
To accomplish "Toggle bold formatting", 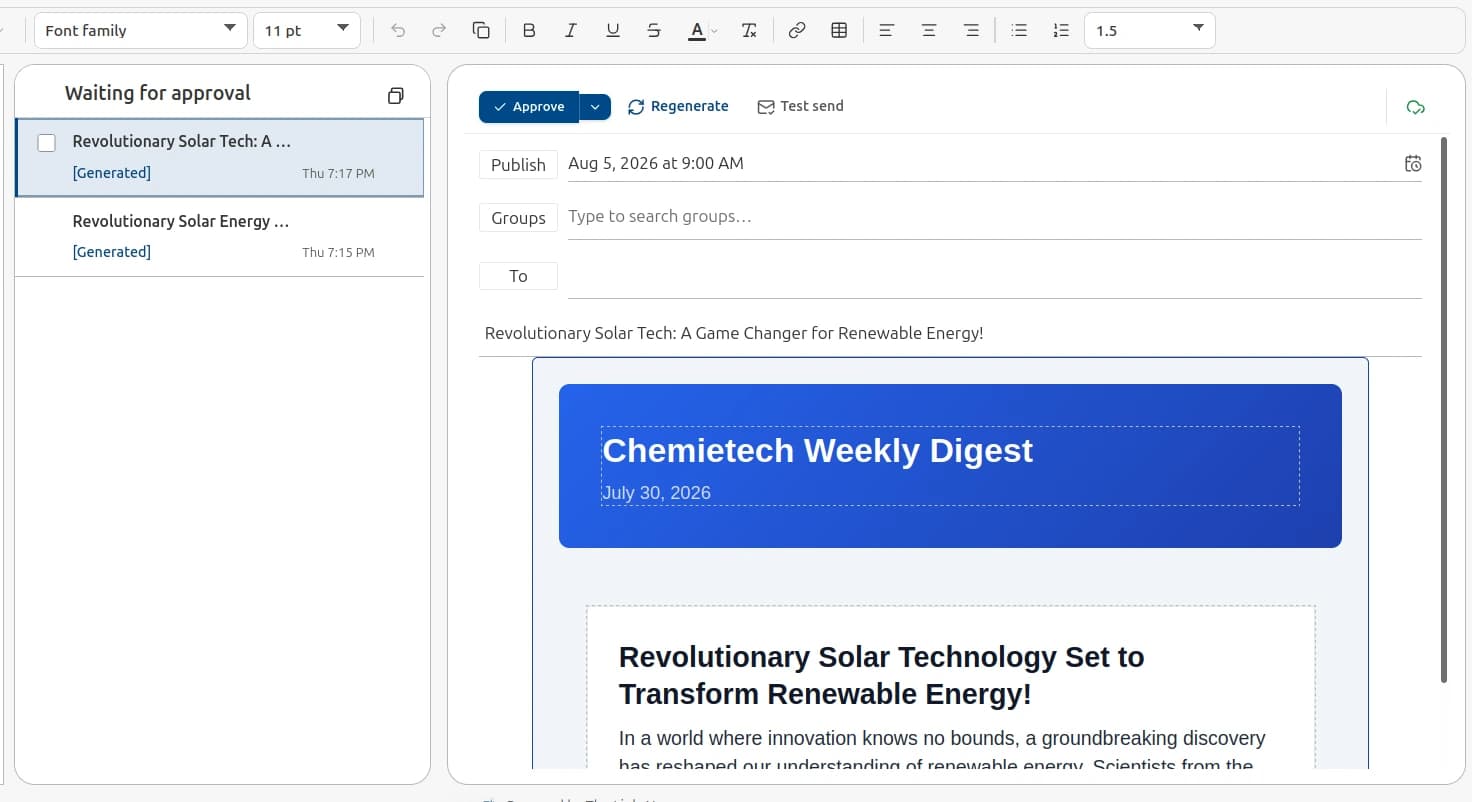I will pos(529,31).
